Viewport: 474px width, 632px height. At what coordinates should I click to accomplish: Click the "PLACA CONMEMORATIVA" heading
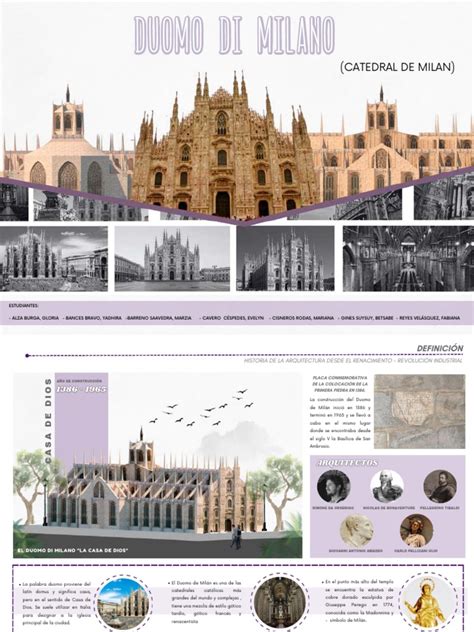(x=340, y=384)
